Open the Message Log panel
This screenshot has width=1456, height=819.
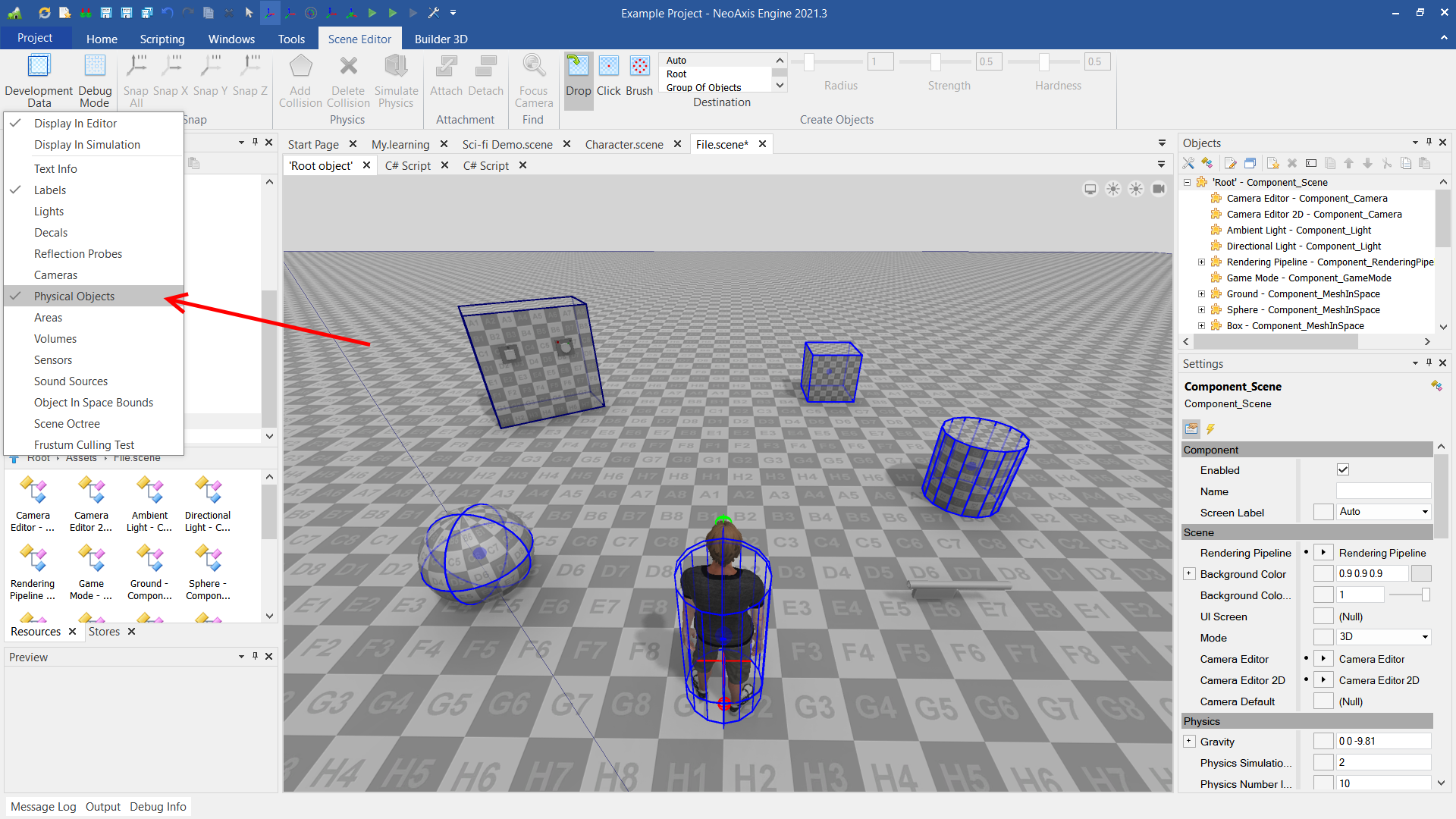point(43,807)
